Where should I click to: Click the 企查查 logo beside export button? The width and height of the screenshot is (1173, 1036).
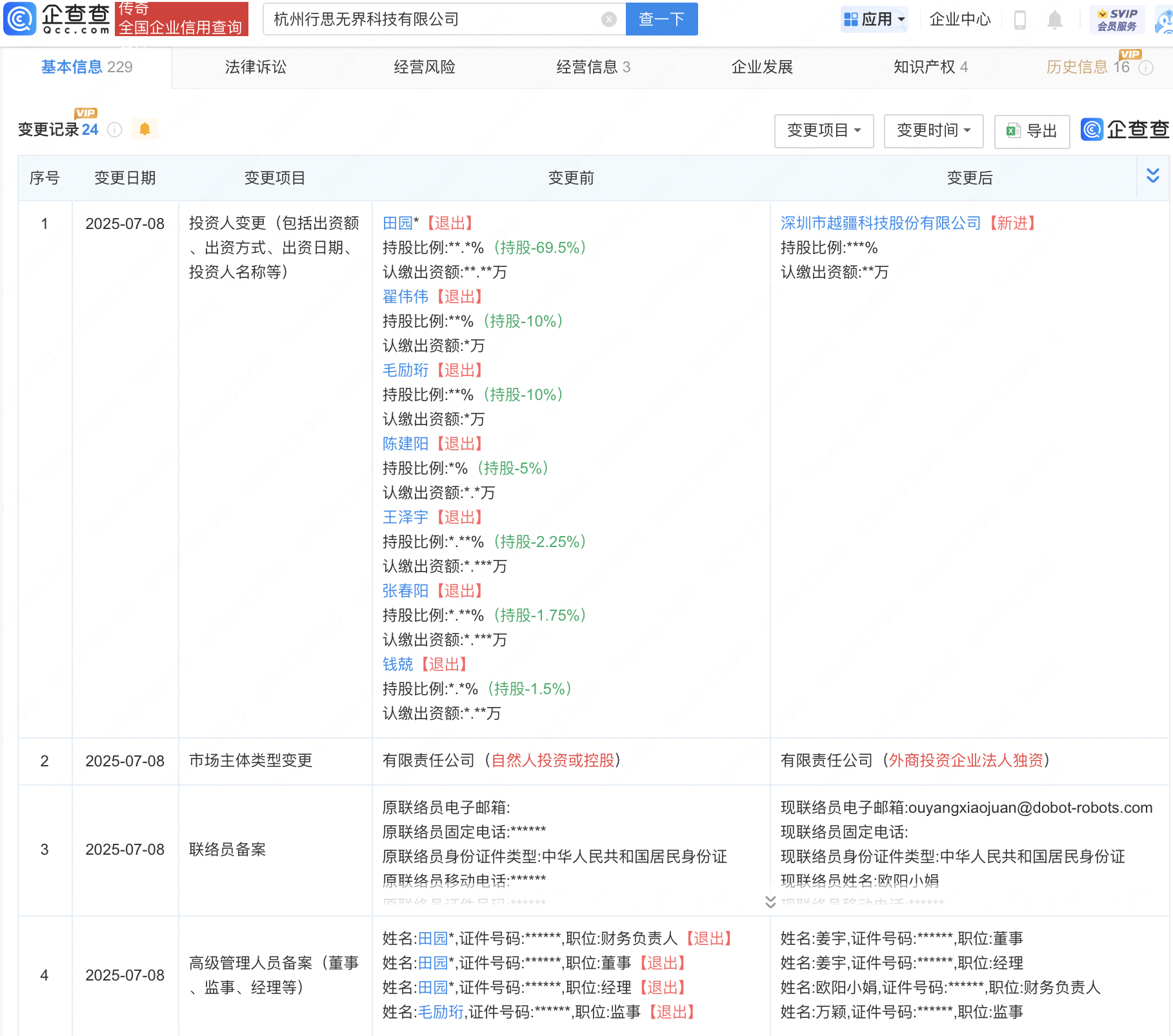click(x=1125, y=130)
